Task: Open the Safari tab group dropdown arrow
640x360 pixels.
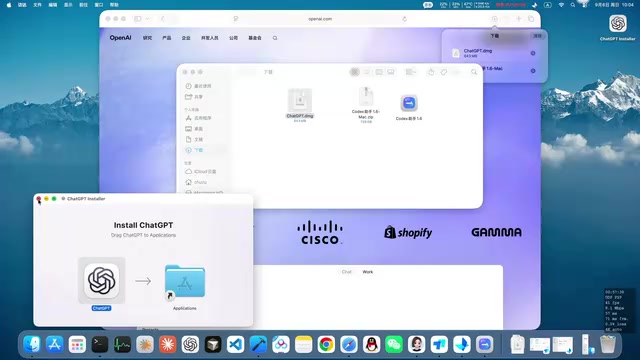Action: point(148,19)
